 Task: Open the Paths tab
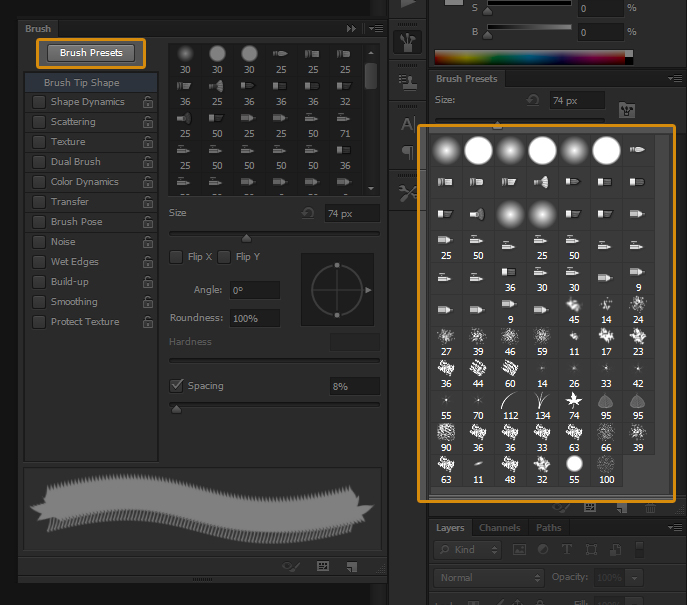[548, 527]
